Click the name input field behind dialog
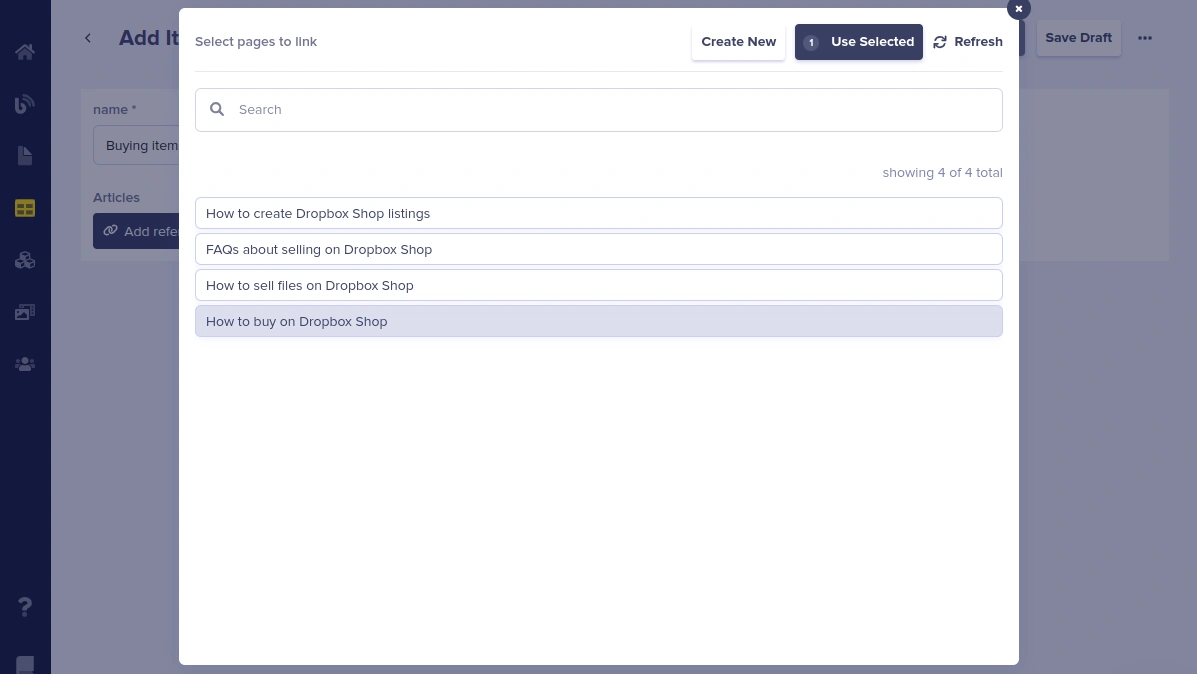Viewport: 1197px width, 674px height. point(137,146)
